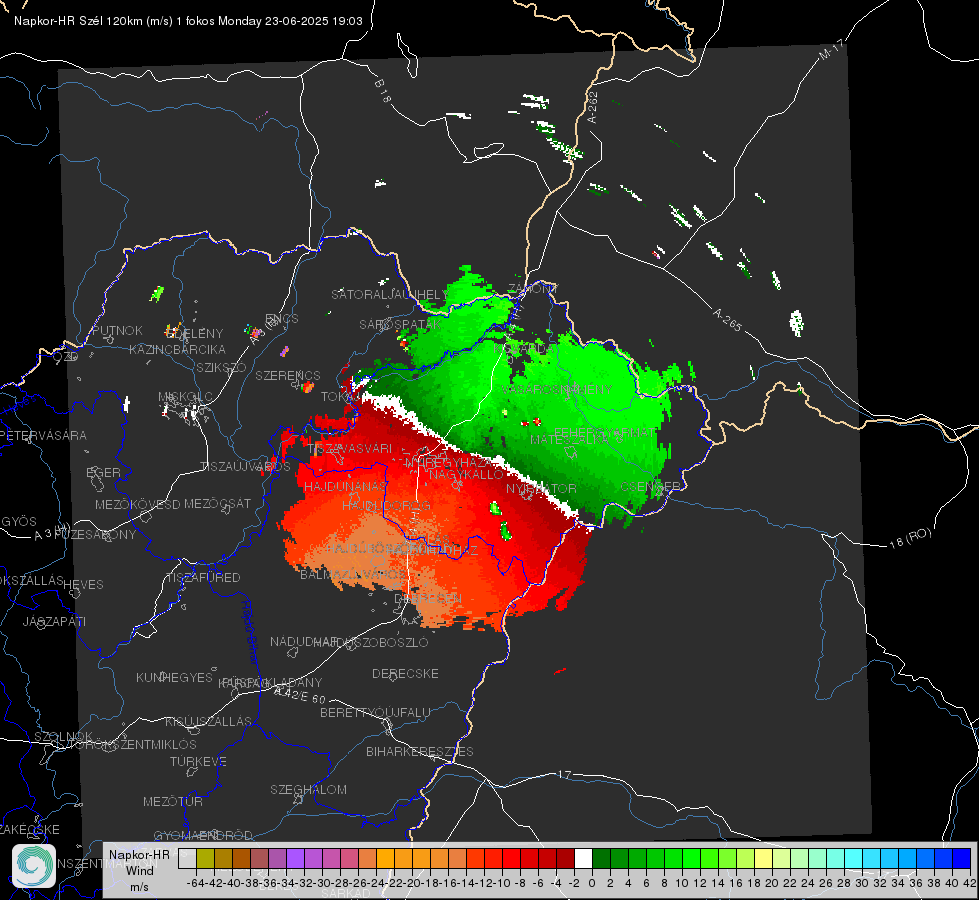Select the TÚRKEVE label

pyautogui.click(x=199, y=761)
